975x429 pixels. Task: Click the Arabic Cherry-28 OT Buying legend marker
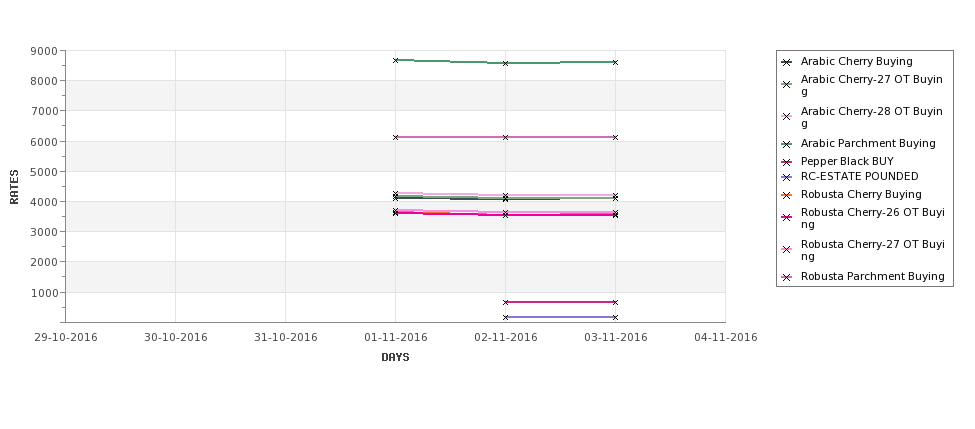787,117
